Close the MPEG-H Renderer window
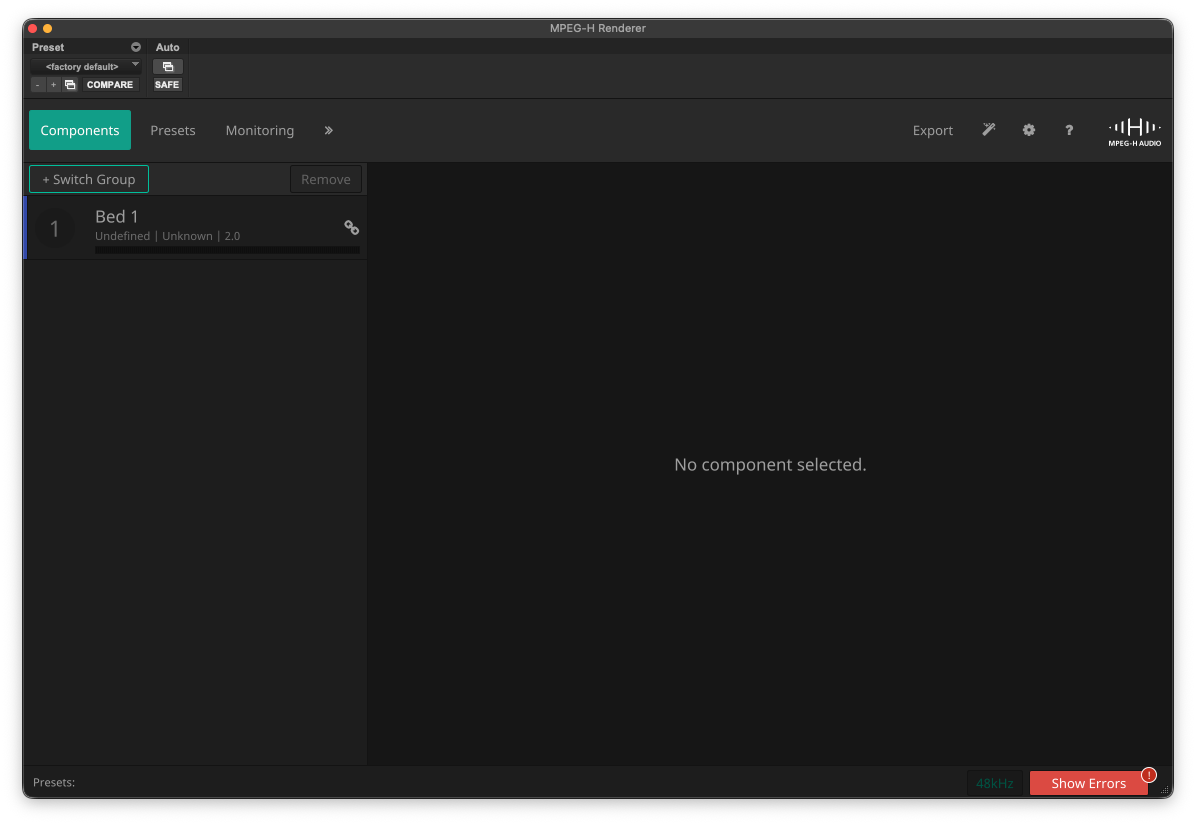The width and height of the screenshot is (1196, 825). (x=33, y=28)
